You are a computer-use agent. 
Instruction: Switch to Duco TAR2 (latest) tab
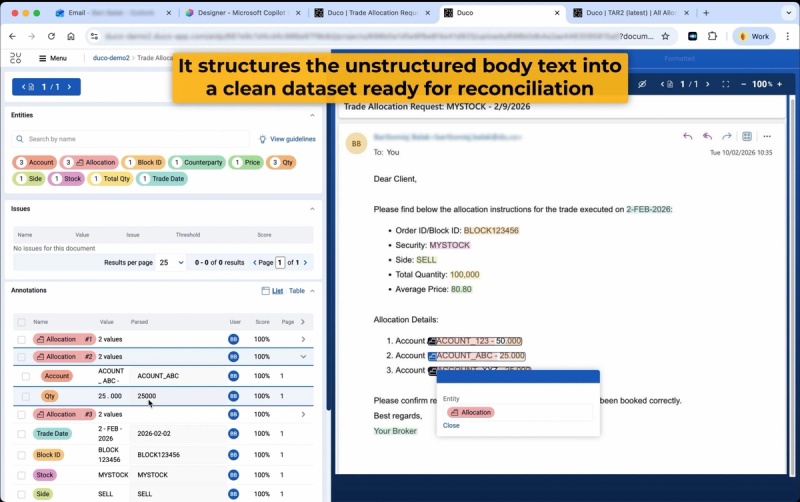click(631, 13)
